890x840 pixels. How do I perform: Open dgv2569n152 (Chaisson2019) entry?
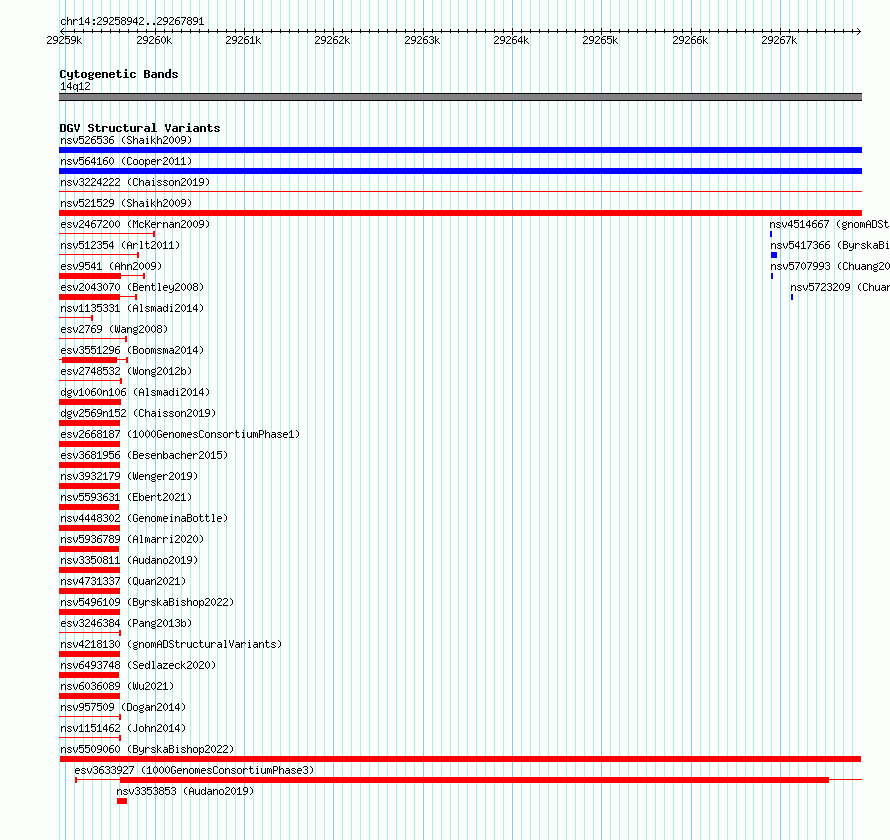(138, 413)
